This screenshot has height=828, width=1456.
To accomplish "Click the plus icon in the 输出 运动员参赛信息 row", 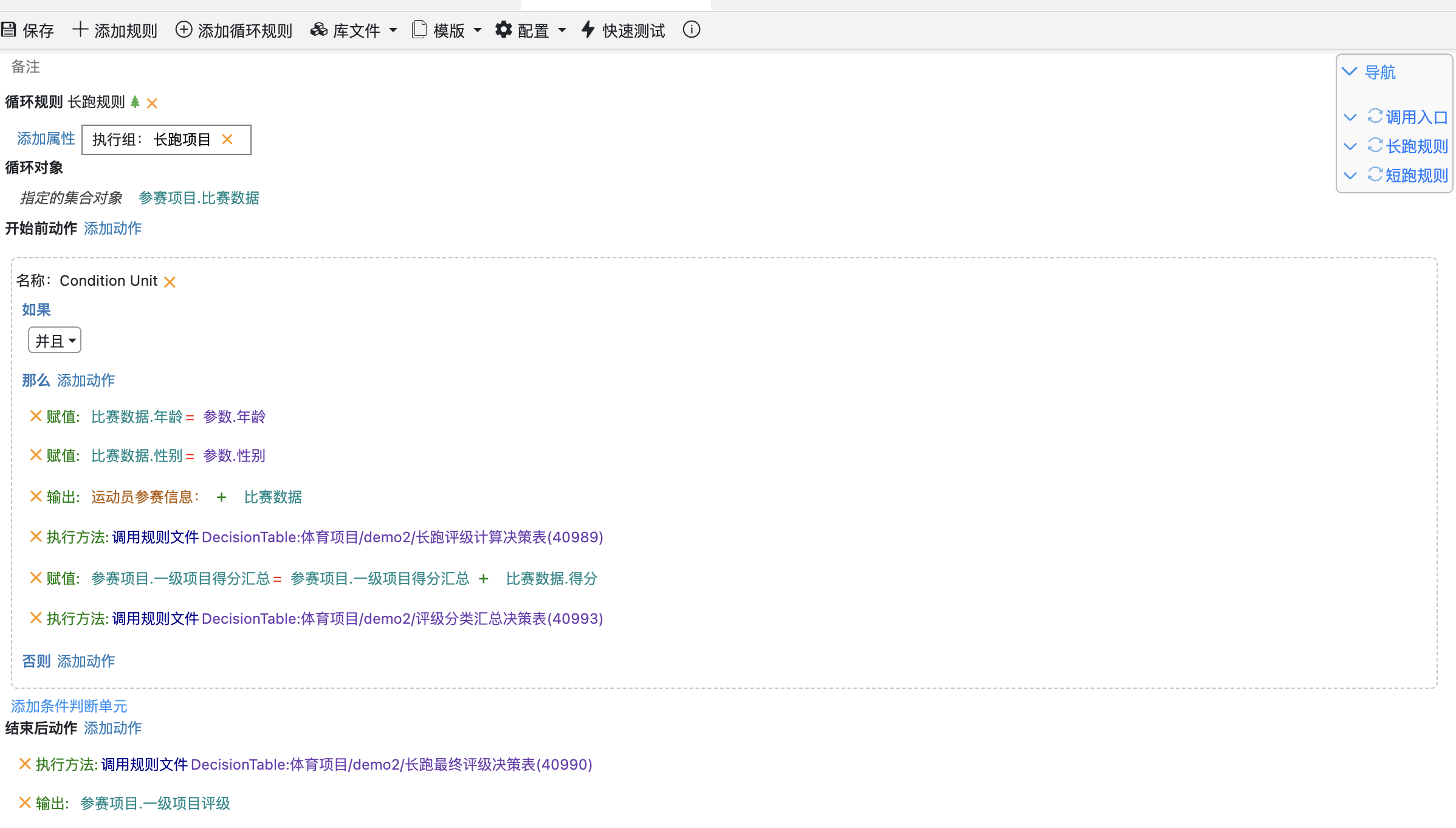I will tap(222, 497).
